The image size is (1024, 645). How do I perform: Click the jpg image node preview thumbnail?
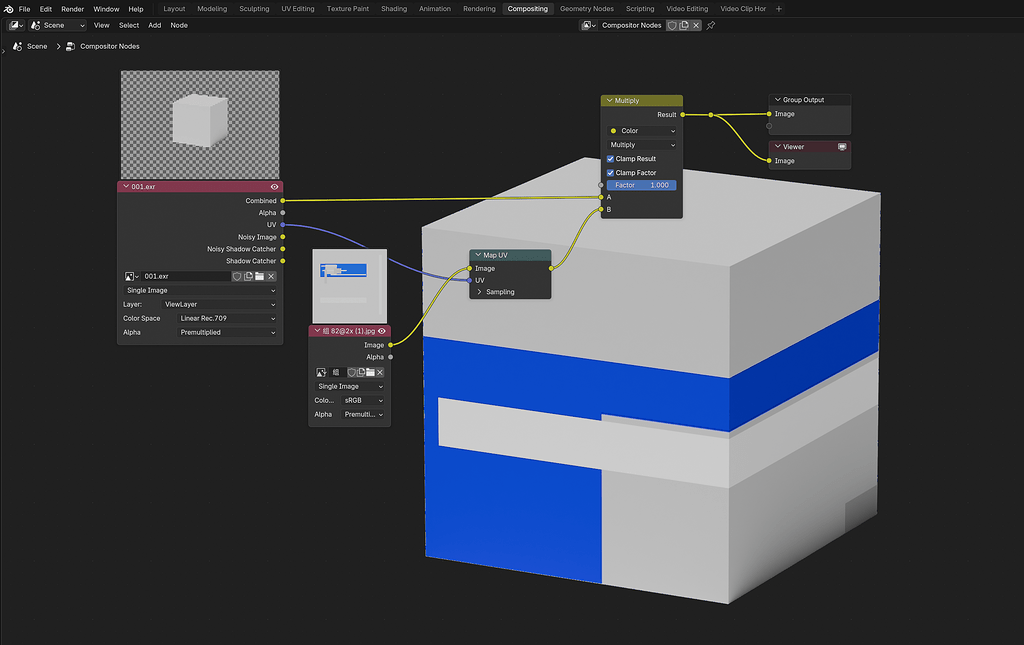pos(349,286)
